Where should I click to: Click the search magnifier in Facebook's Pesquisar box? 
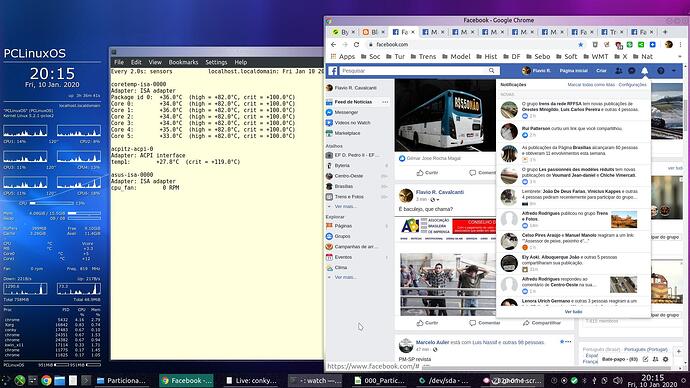pyautogui.click(x=492, y=71)
